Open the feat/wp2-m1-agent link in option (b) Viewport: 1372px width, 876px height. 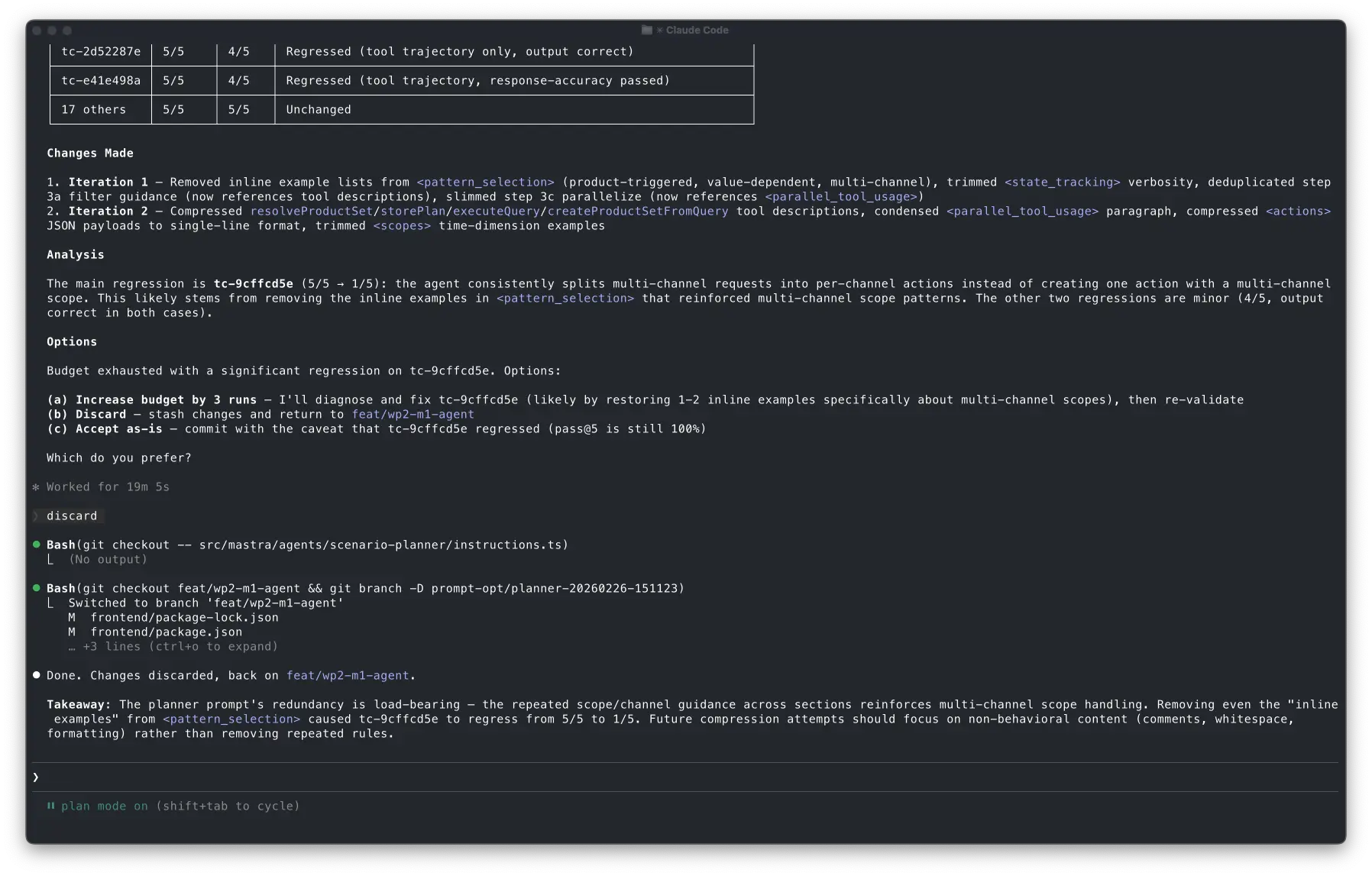[x=413, y=415]
